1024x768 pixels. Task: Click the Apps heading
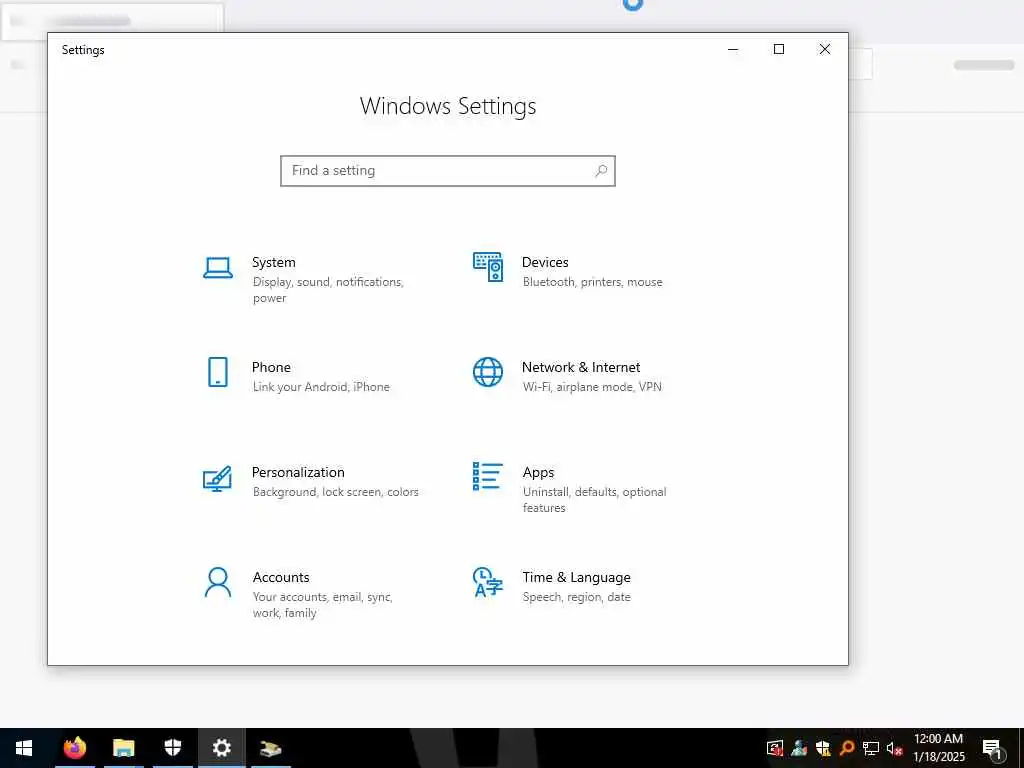(x=538, y=472)
